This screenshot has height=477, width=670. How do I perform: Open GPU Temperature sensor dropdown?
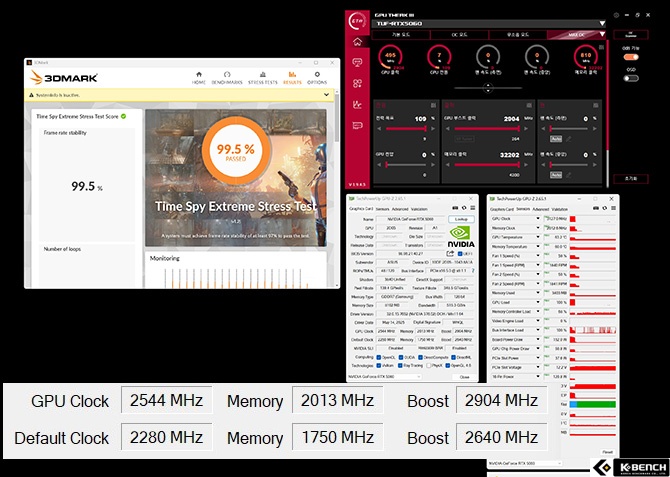(538, 237)
